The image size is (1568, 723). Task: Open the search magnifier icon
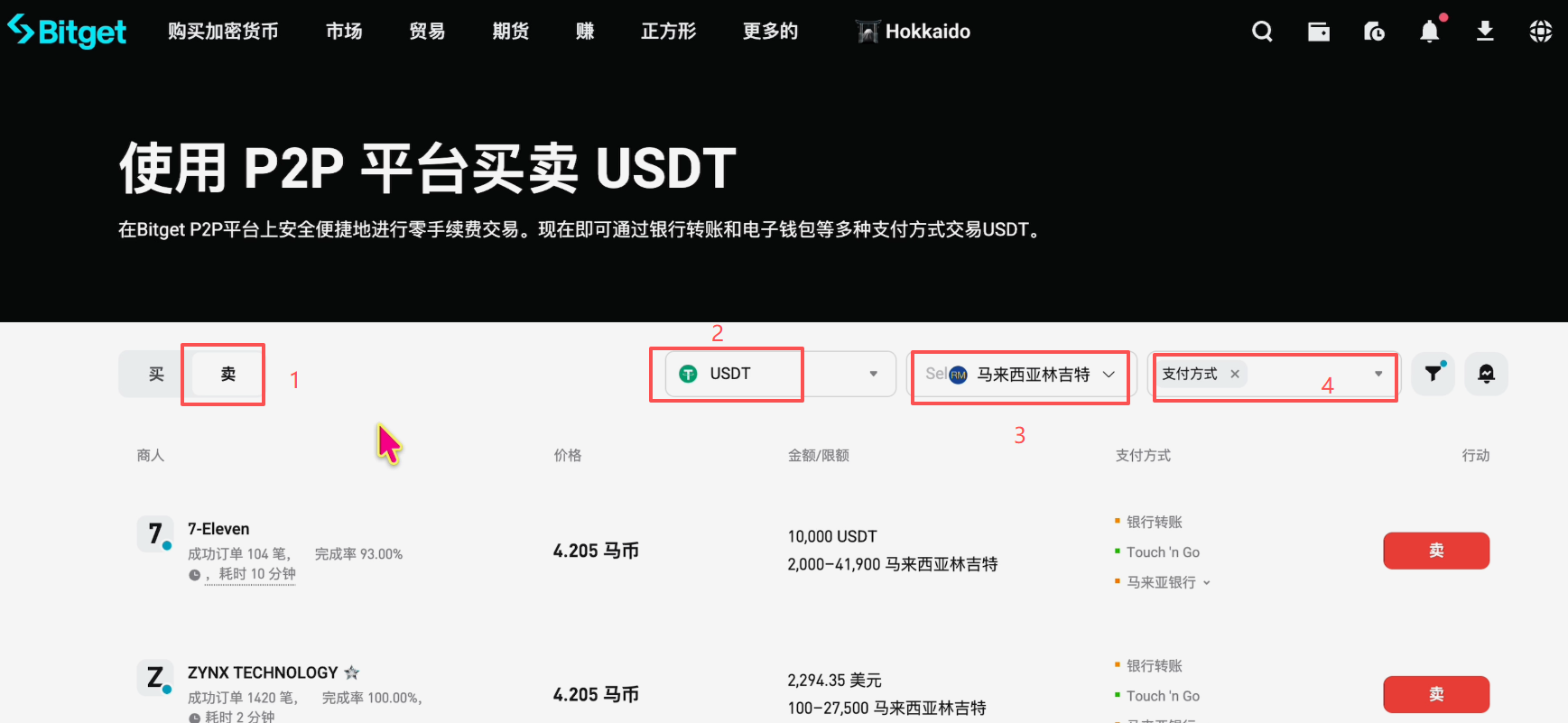(x=1262, y=32)
